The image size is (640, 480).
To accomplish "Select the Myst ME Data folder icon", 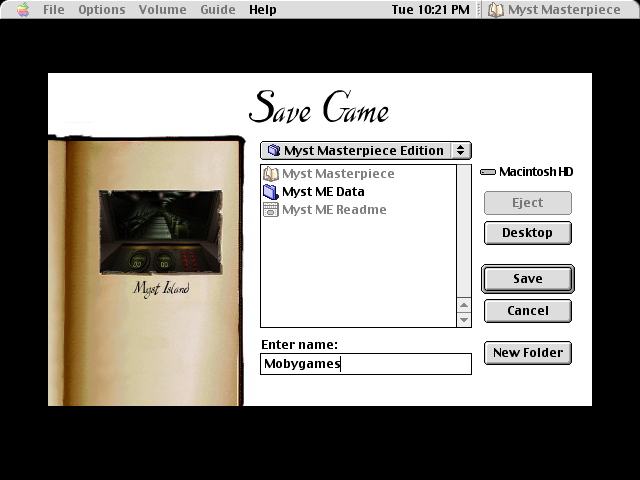I will [270, 192].
